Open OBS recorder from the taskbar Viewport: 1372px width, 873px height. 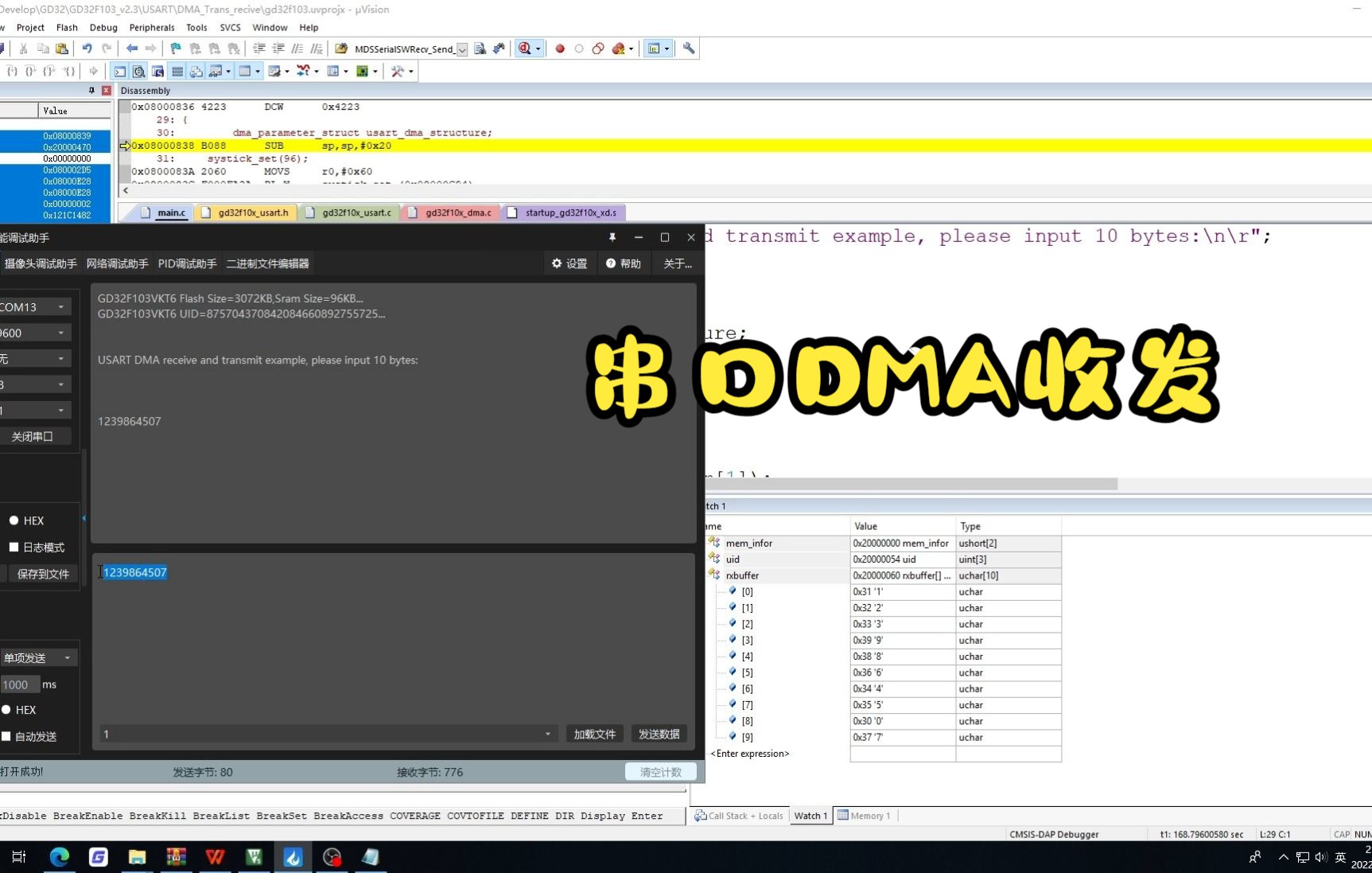[332, 857]
